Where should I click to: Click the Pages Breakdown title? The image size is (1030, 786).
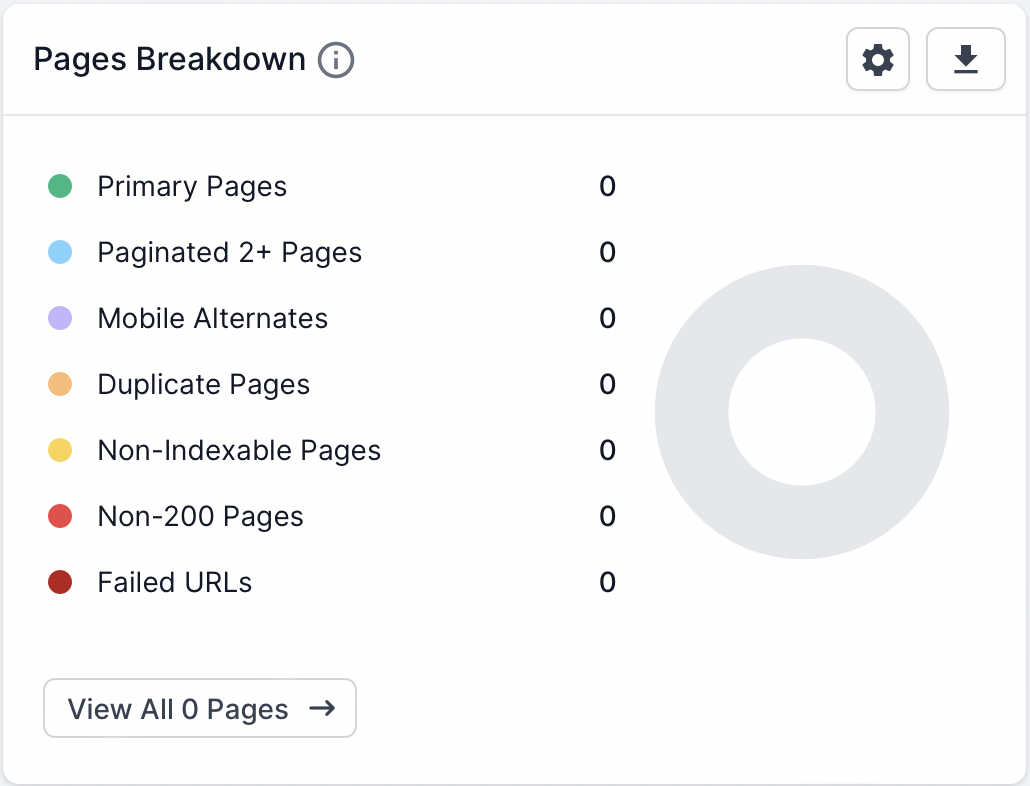168,59
